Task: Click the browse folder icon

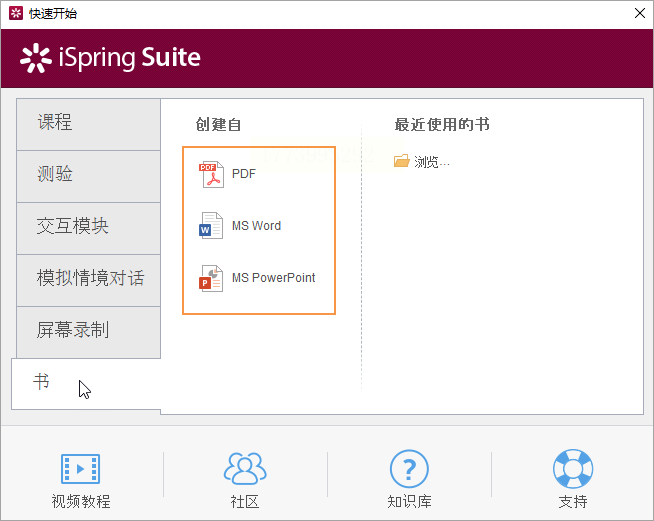Action: (x=402, y=161)
